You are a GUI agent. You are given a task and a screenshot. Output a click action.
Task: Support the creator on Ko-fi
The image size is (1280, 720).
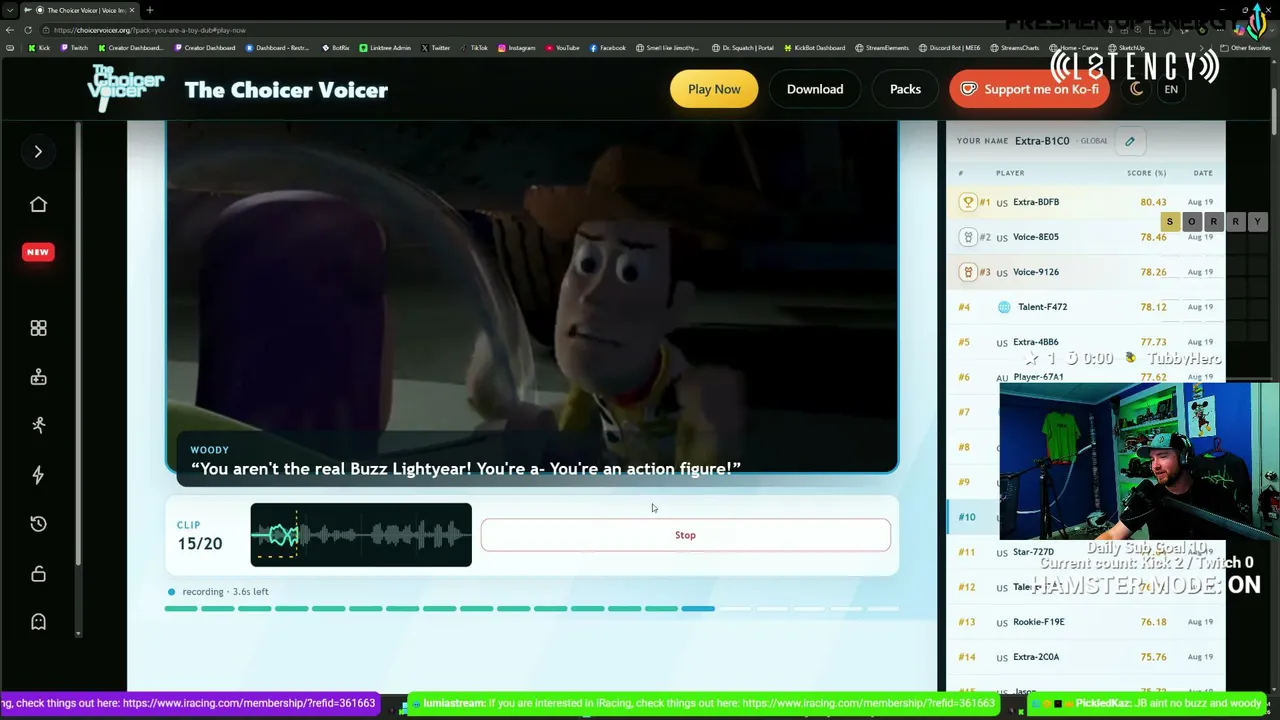1030,89
